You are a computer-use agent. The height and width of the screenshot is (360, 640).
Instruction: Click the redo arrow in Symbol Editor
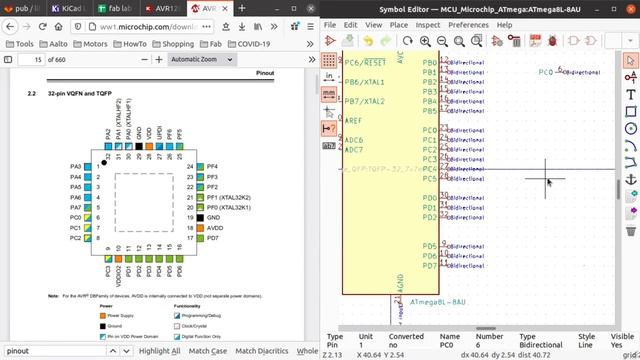tap(386, 41)
